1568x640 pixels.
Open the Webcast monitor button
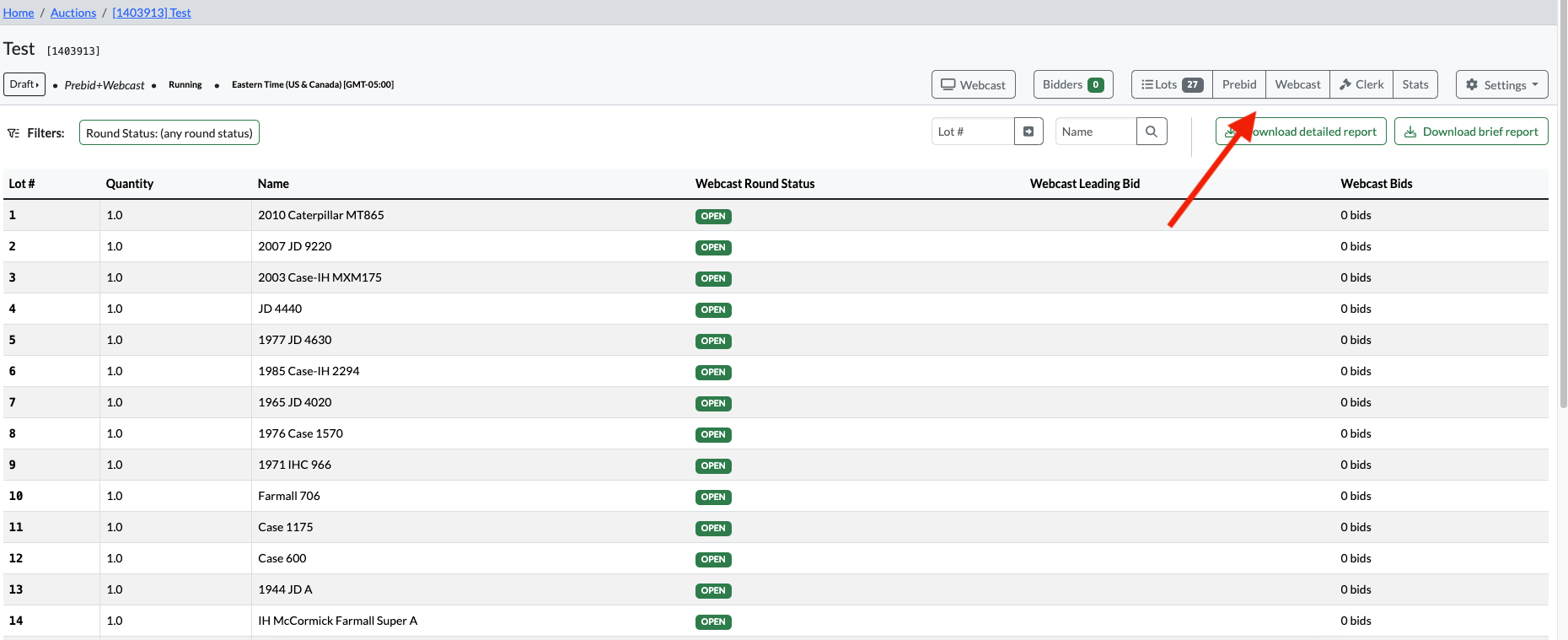point(973,84)
